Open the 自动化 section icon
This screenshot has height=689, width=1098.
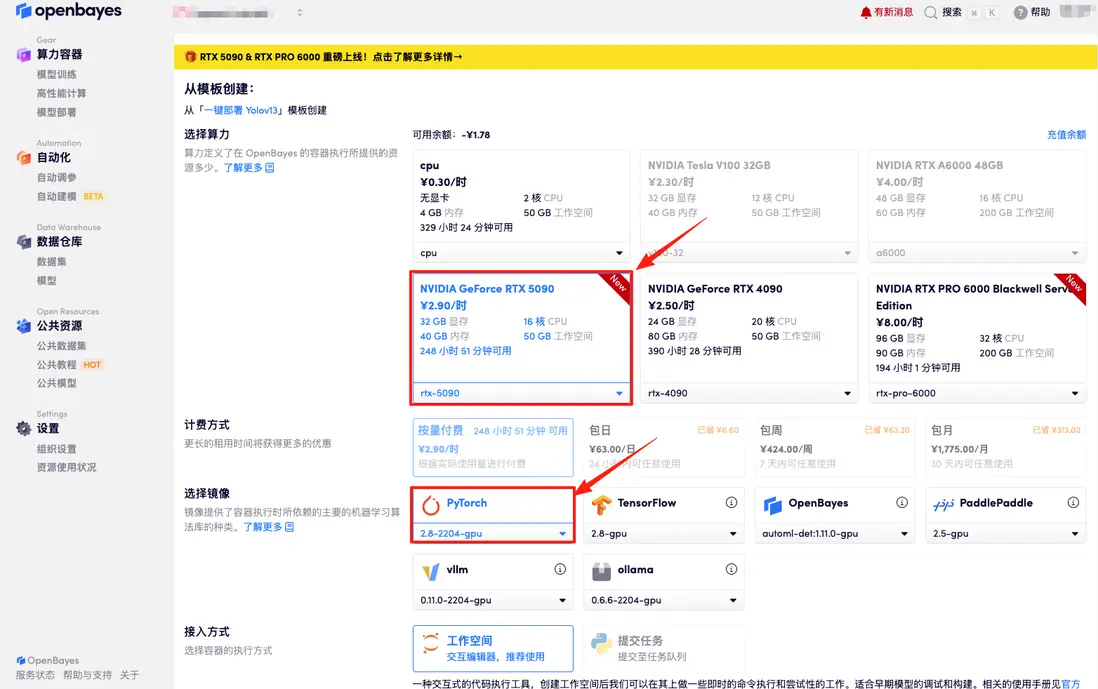[x=23, y=158]
